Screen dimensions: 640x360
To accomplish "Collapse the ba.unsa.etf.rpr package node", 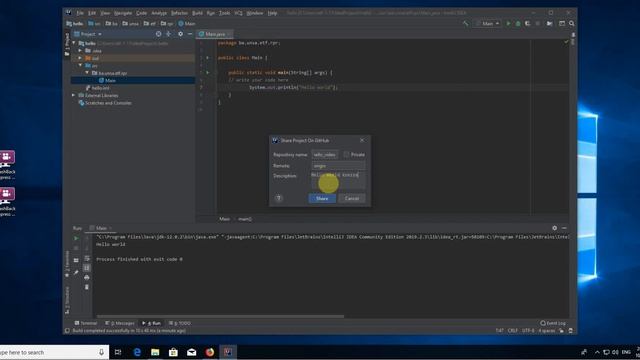I will (87, 73).
